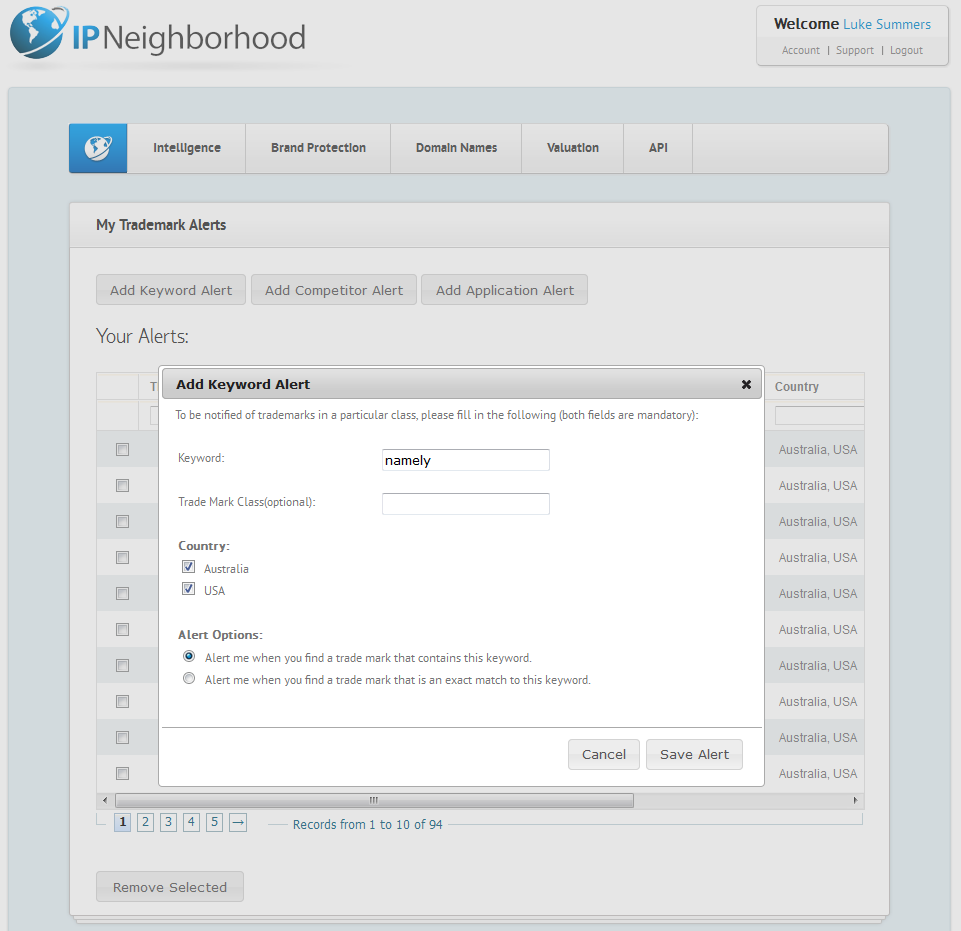Uncheck the USA country checkbox
Screen dimensions: 961x931
188,589
